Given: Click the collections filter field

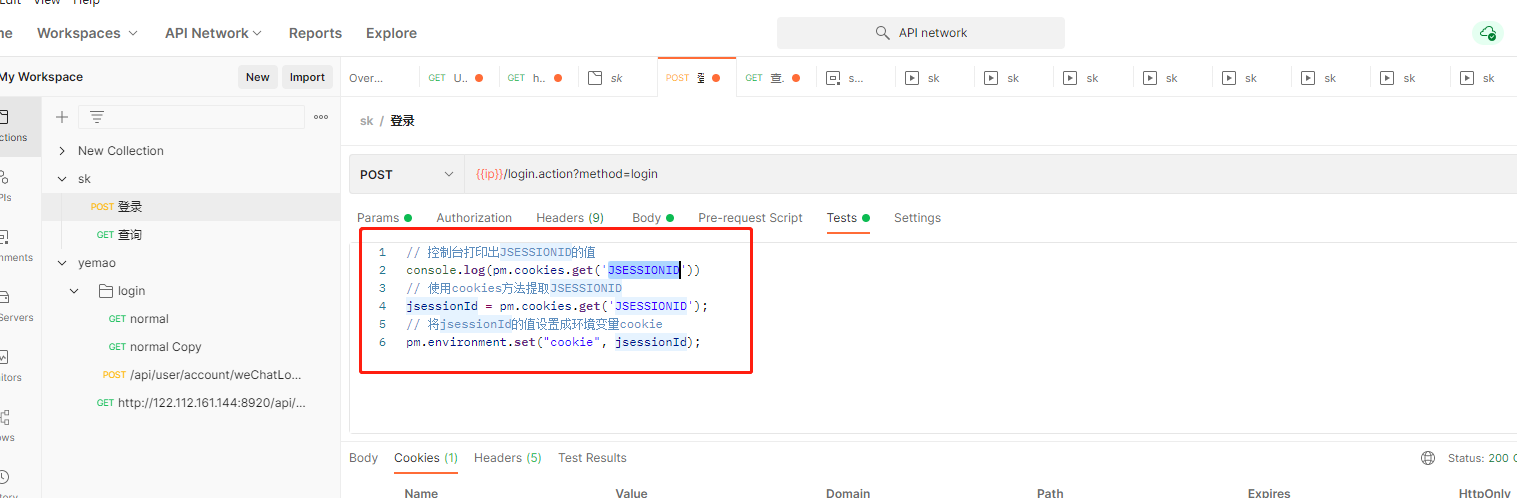Looking at the screenshot, I should click(x=191, y=117).
